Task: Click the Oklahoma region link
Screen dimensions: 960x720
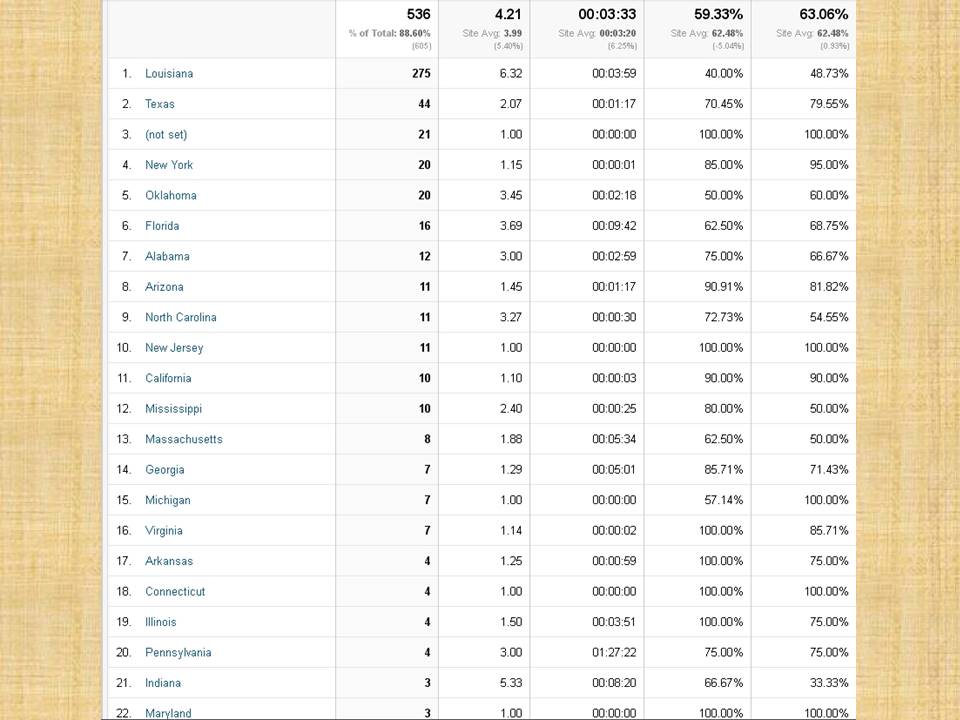Action: coord(171,196)
